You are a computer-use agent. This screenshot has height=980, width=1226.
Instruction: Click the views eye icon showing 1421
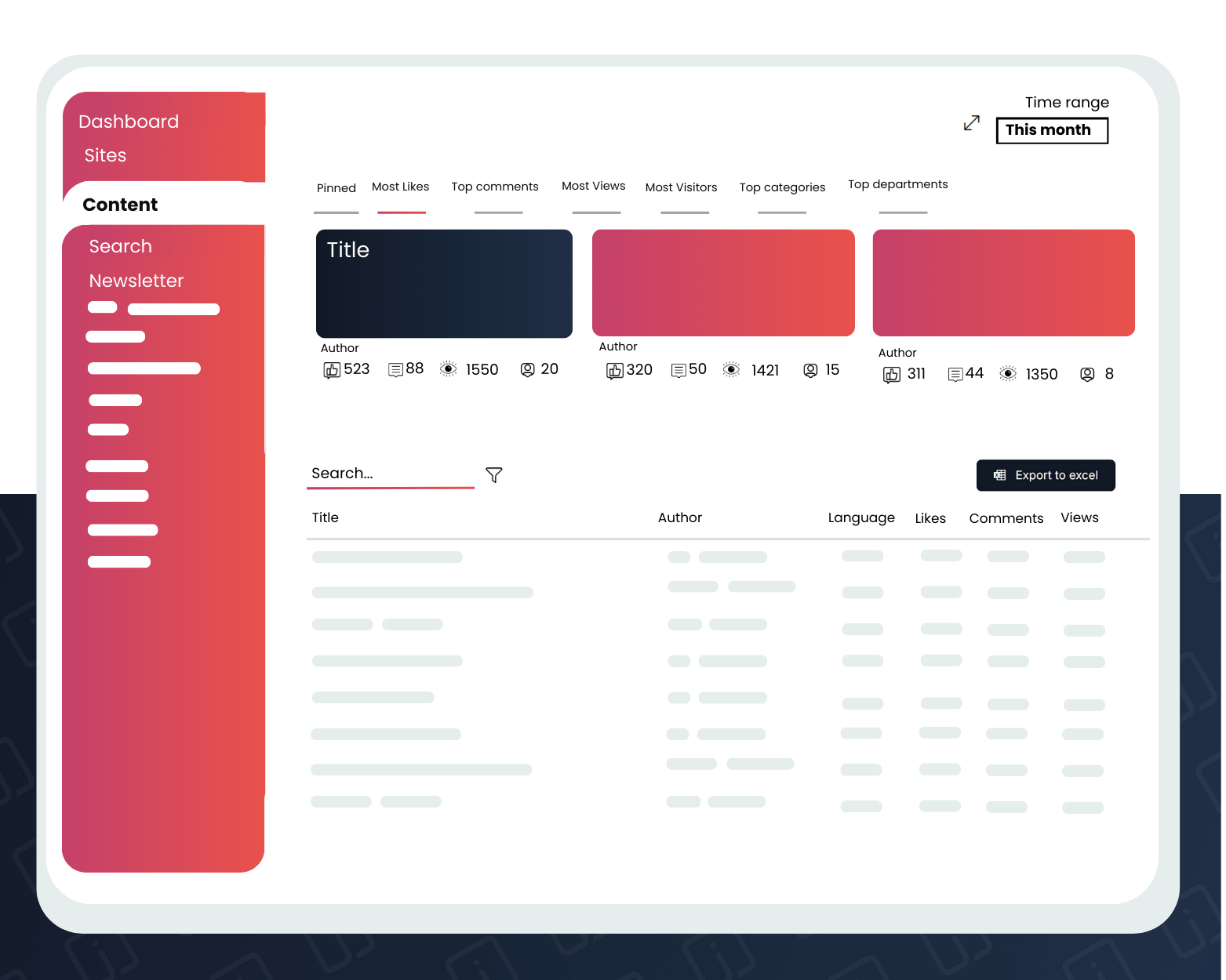point(731,370)
